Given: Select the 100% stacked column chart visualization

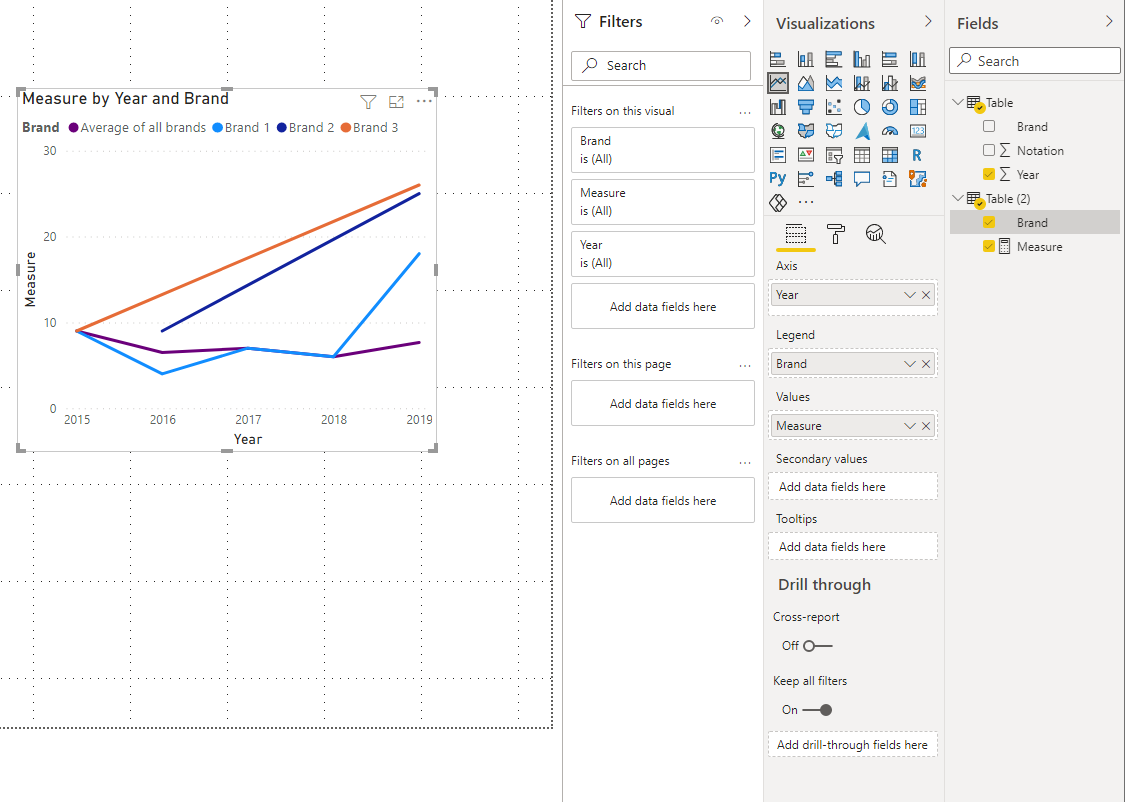Looking at the screenshot, I should click(918, 60).
